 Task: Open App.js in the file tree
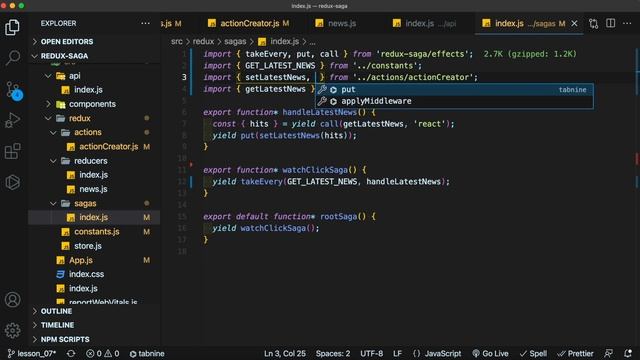click(80, 260)
